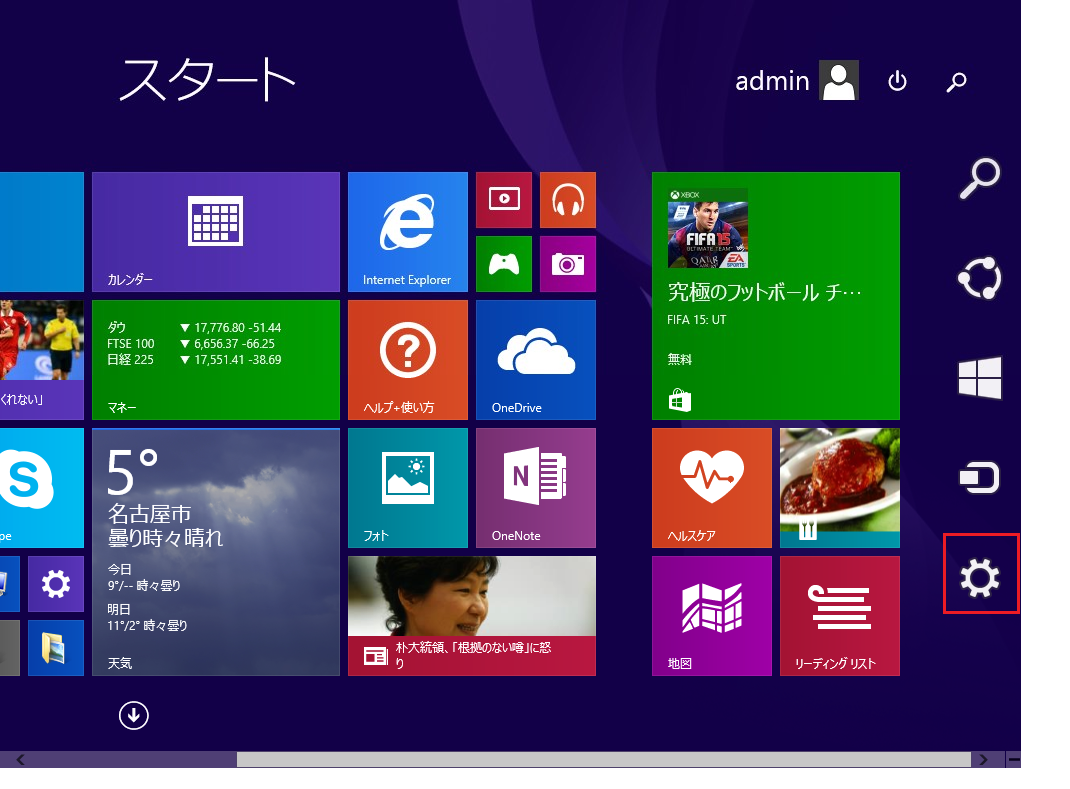
Task: Open the Share charm
Action: [x=979, y=278]
